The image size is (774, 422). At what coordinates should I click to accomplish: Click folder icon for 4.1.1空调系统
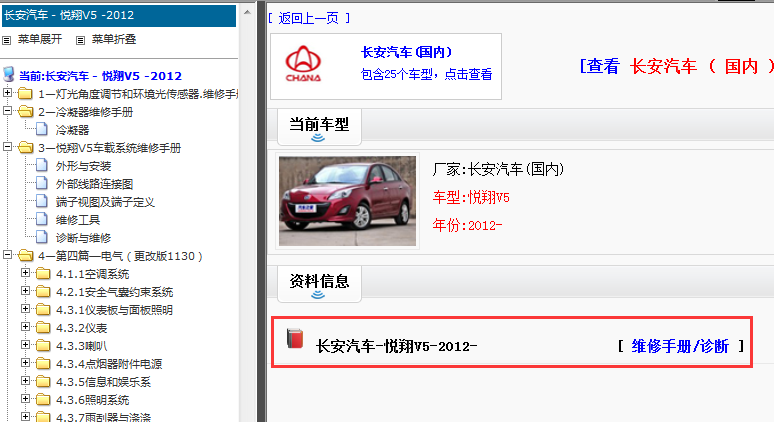point(43,273)
